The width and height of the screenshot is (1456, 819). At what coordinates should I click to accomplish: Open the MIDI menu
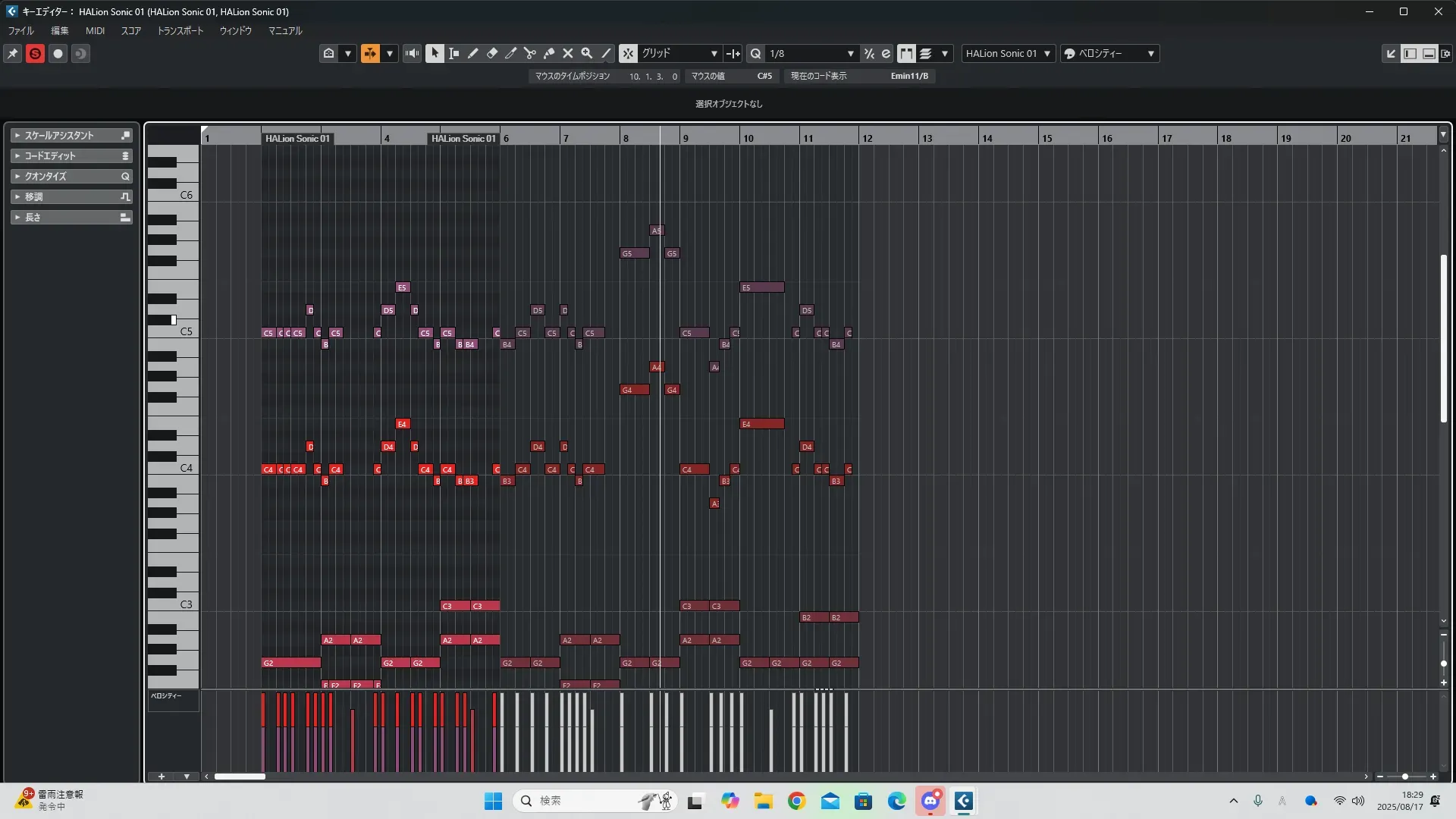(x=95, y=30)
